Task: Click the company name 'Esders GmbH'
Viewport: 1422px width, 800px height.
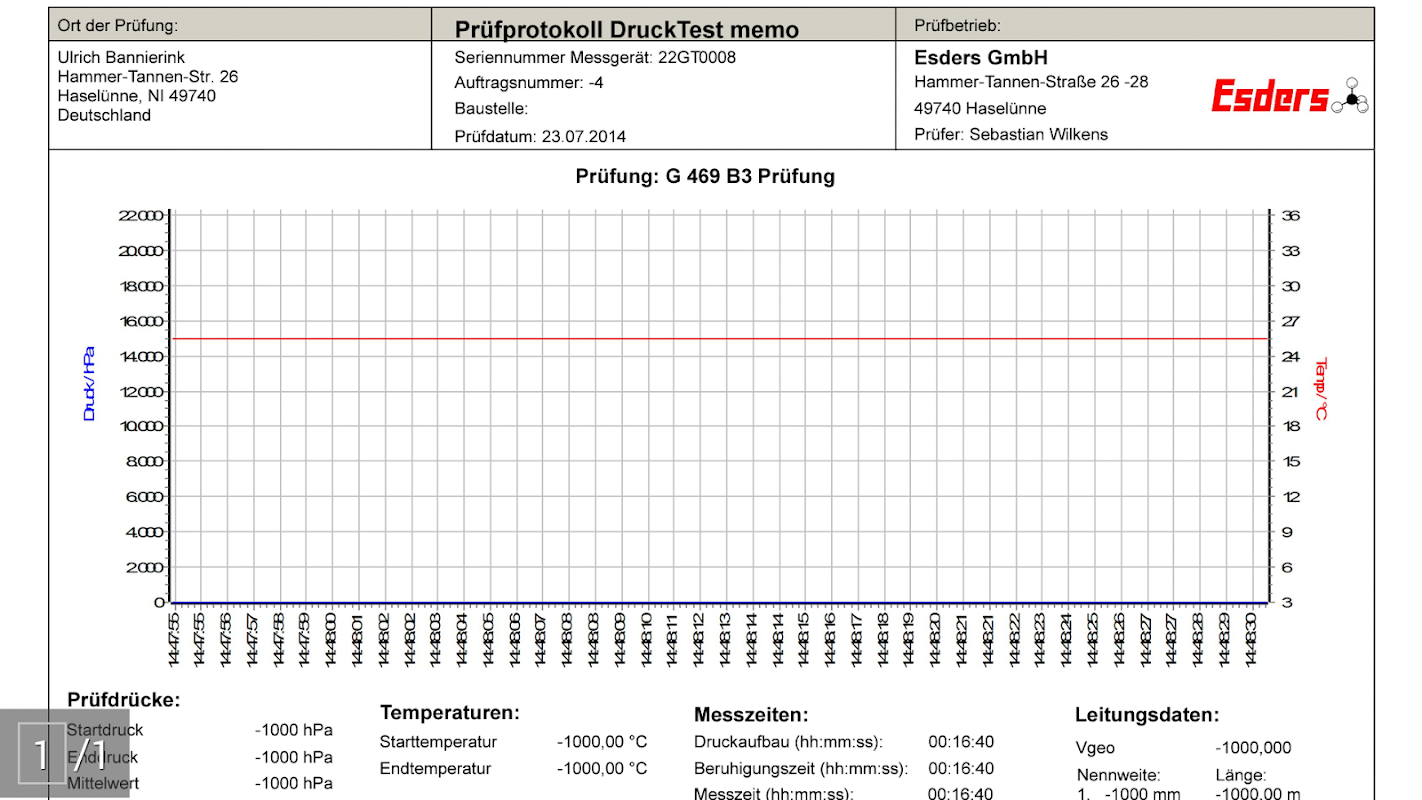Action: 981,58
